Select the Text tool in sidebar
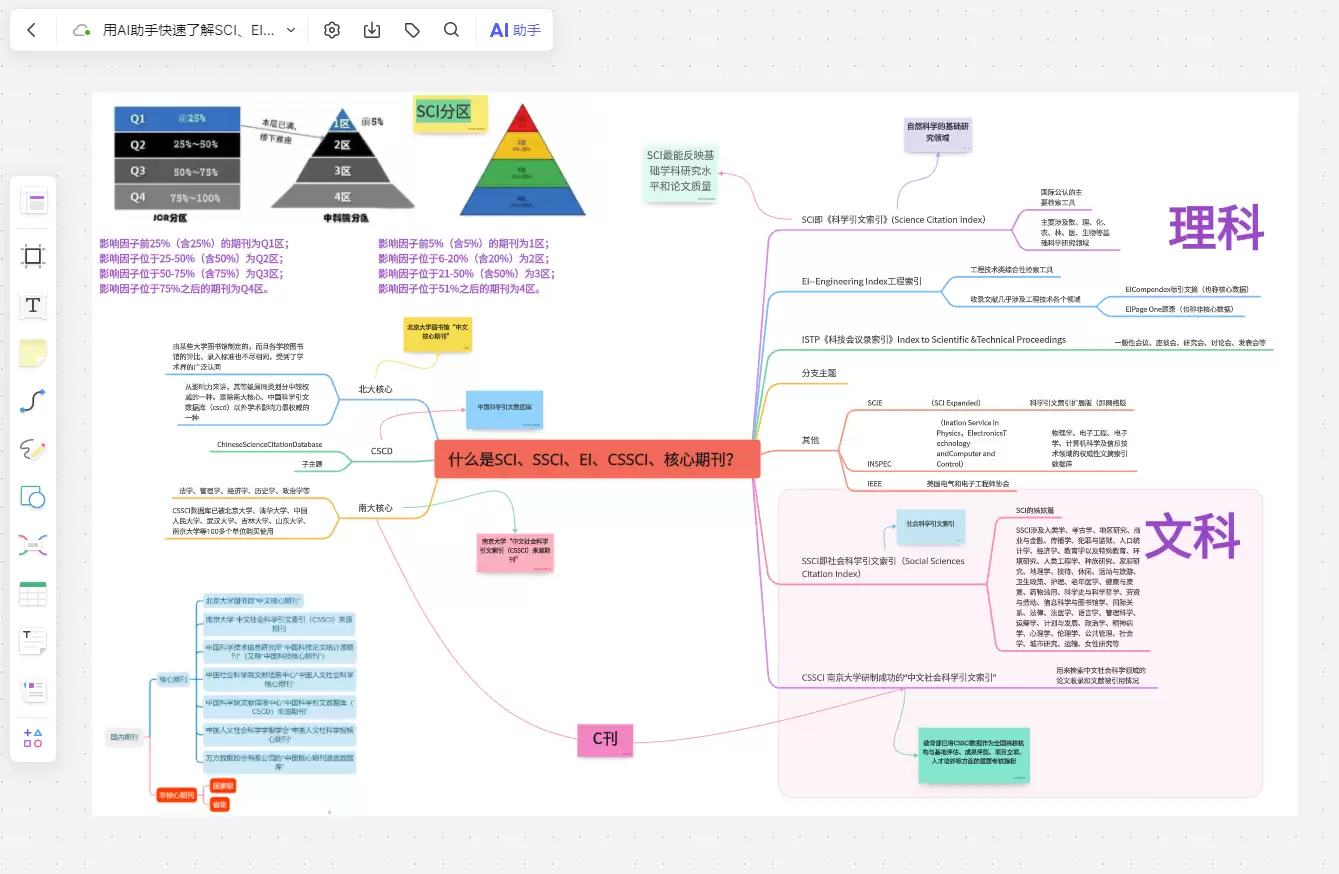Screen dimensions: 1339x874 pos(33,305)
